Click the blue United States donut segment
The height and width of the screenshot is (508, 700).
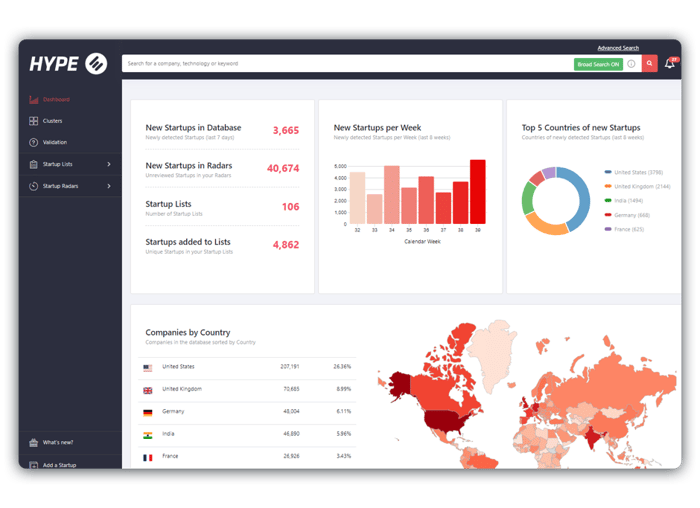pyautogui.click(x=582, y=196)
